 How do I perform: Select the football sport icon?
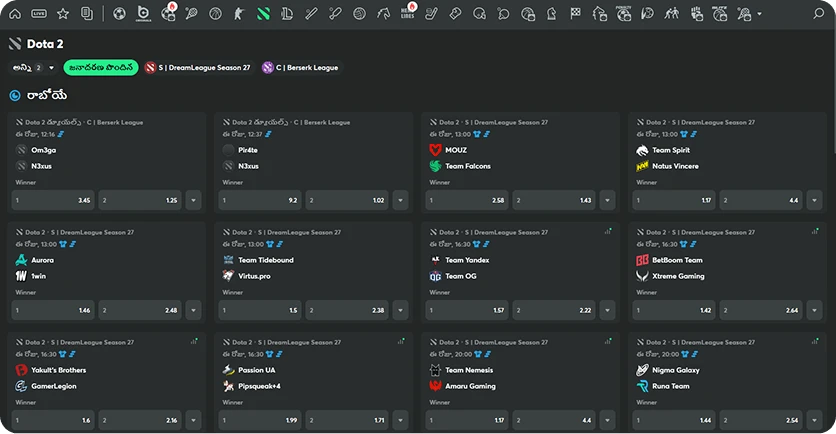pyautogui.click(x=120, y=14)
